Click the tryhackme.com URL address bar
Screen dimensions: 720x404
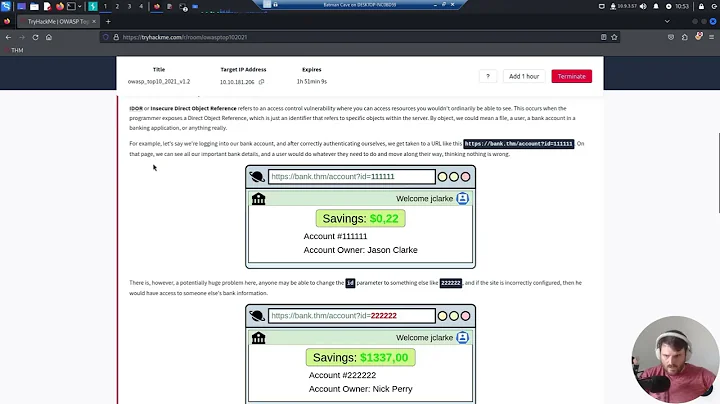(358, 37)
